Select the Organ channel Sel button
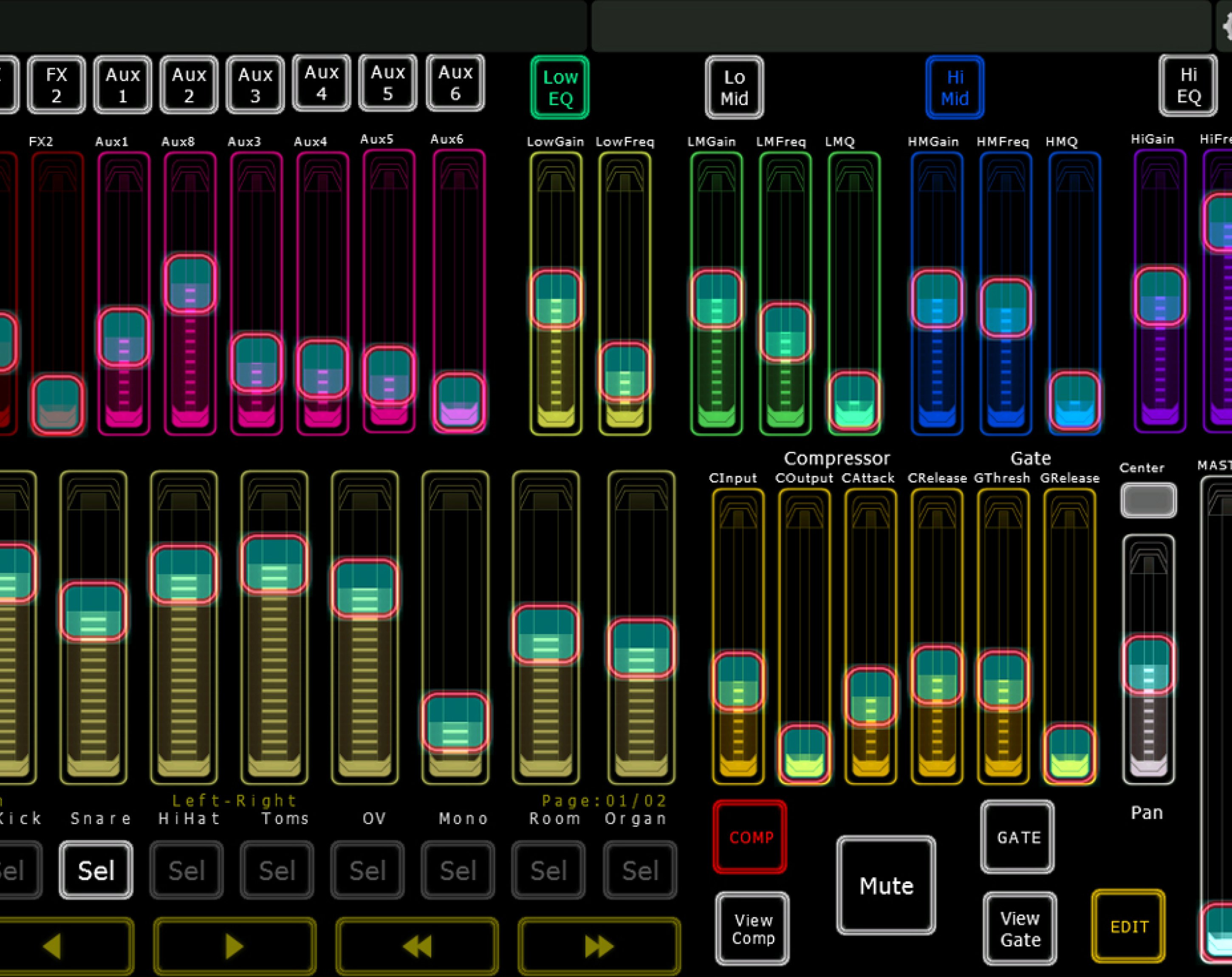Screen dimensions: 1232x977 click(640, 870)
